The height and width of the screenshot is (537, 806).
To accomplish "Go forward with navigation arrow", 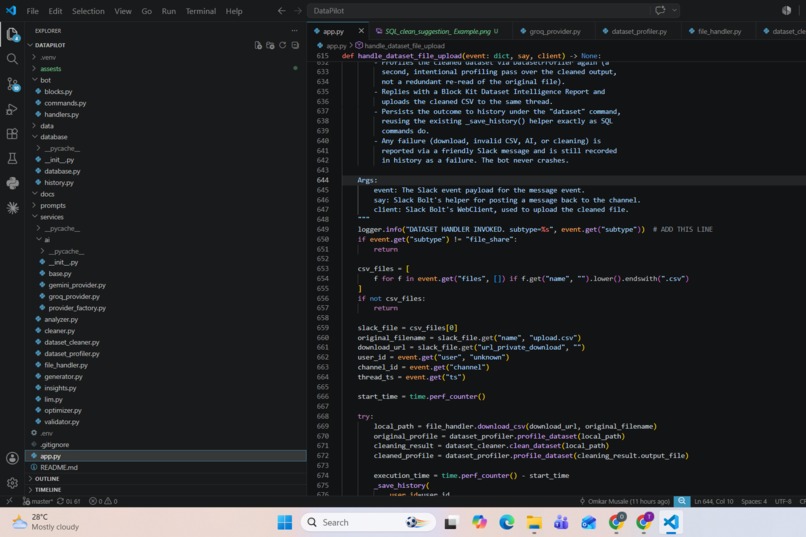I will (298, 11).
